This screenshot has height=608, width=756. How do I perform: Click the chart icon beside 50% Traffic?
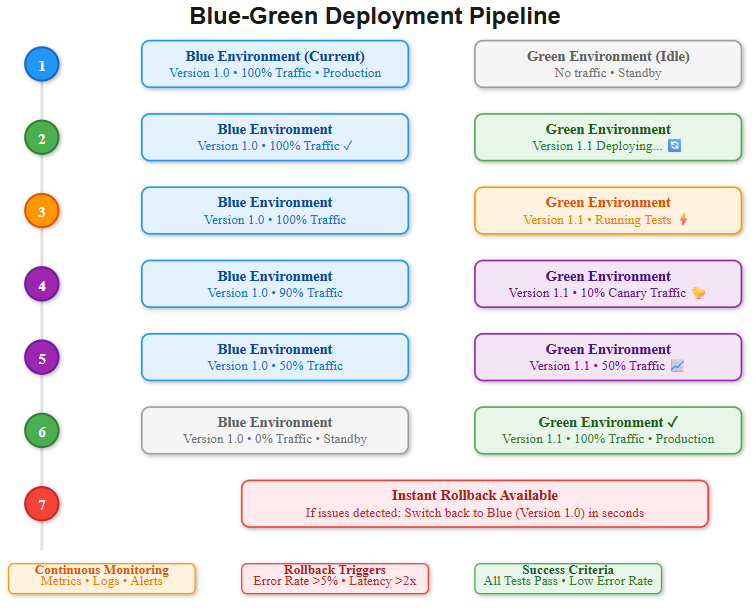pos(677,366)
